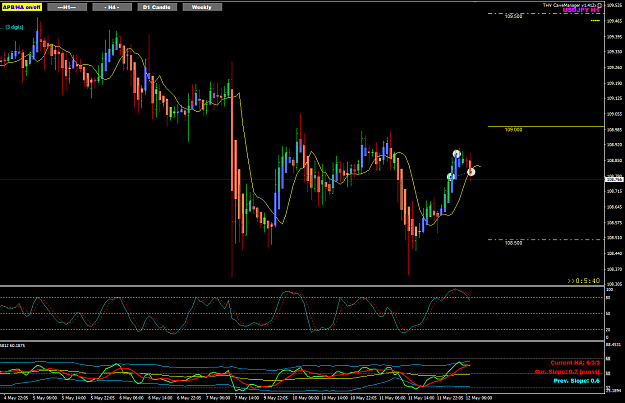Viewport: 625px width, 403px height.
Task: Click the 108.500 dashed level label
Action: (513, 243)
